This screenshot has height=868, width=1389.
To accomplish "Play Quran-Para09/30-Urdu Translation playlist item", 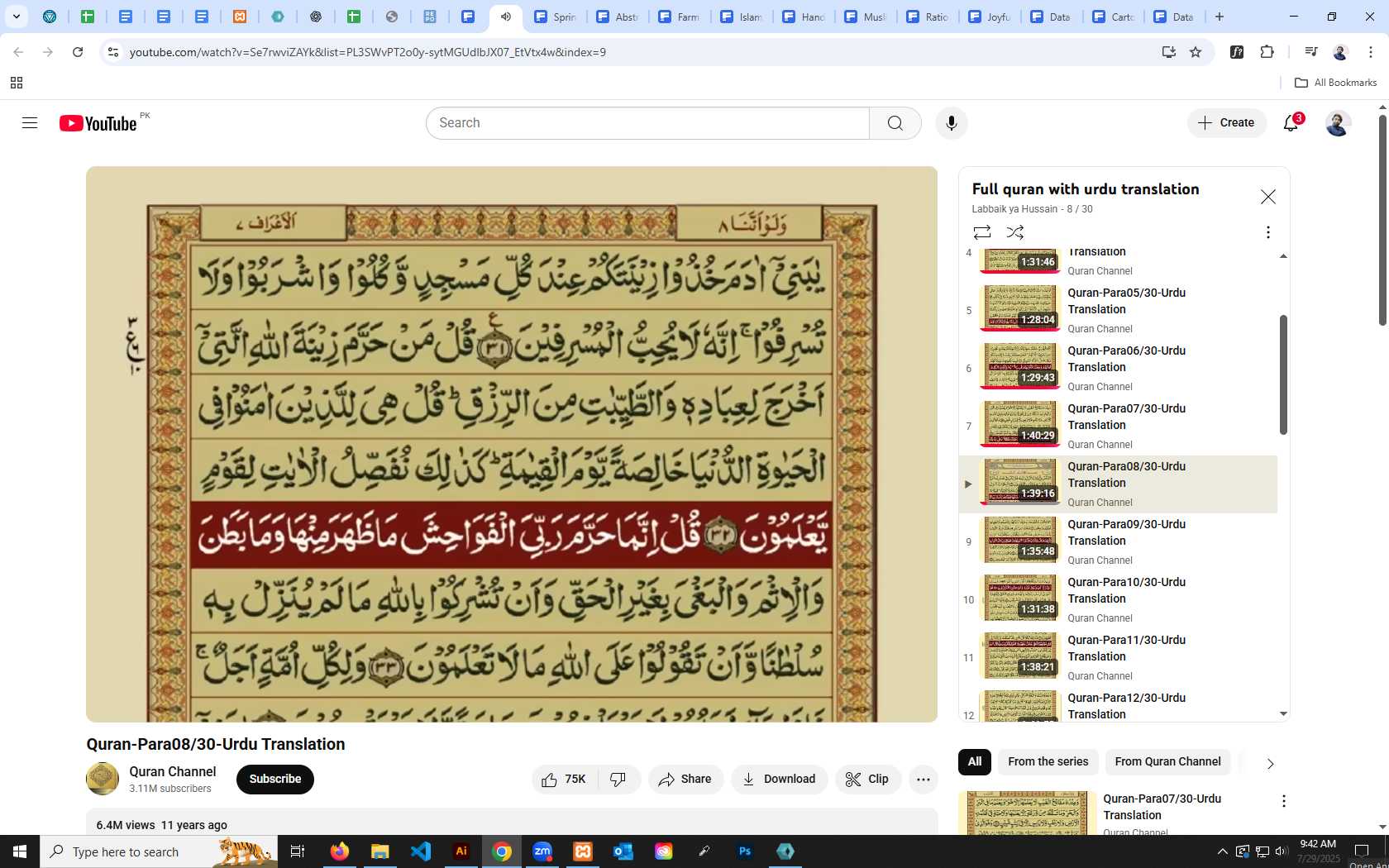I will coord(1119,542).
